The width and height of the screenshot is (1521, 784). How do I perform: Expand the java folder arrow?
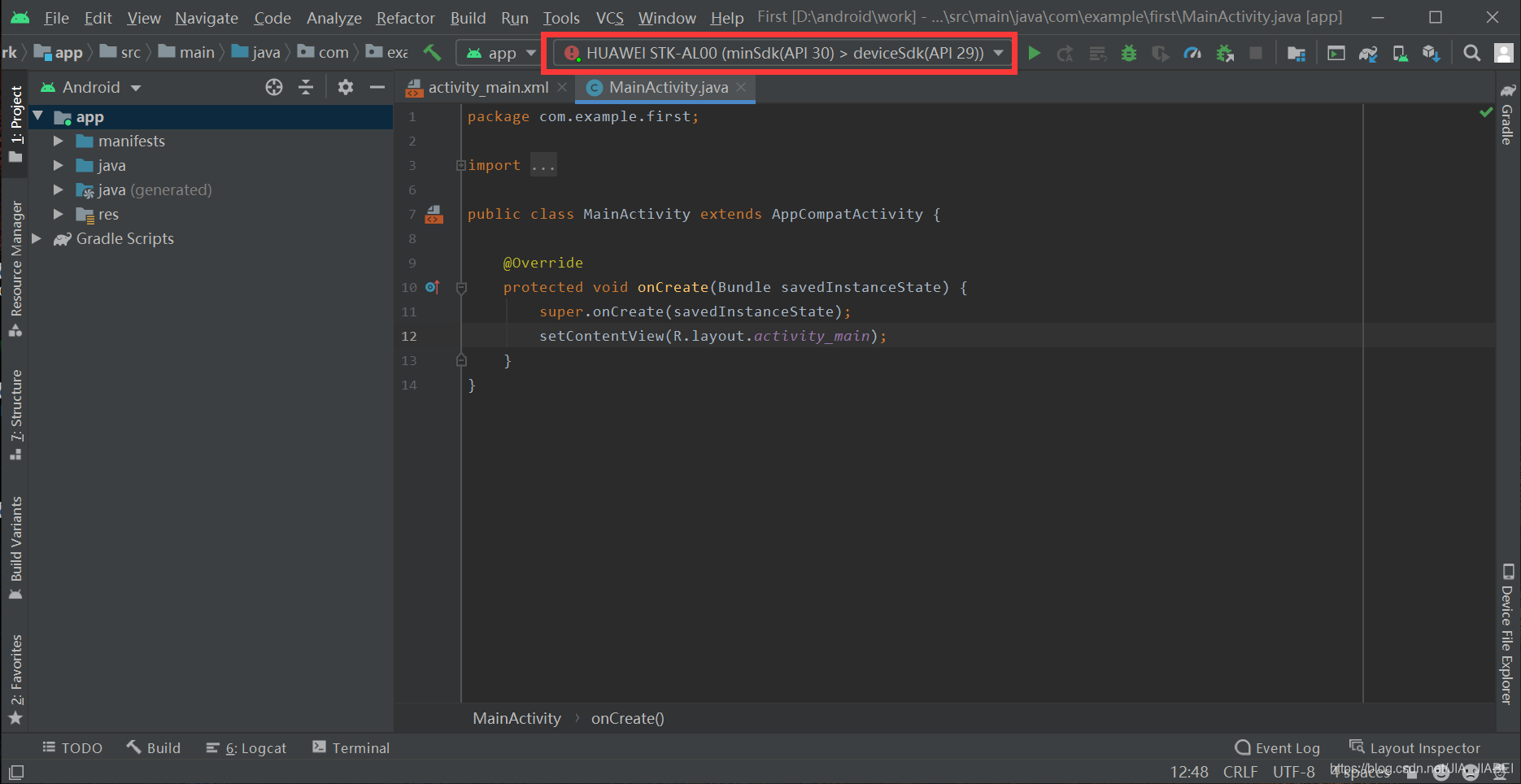pos(59,165)
